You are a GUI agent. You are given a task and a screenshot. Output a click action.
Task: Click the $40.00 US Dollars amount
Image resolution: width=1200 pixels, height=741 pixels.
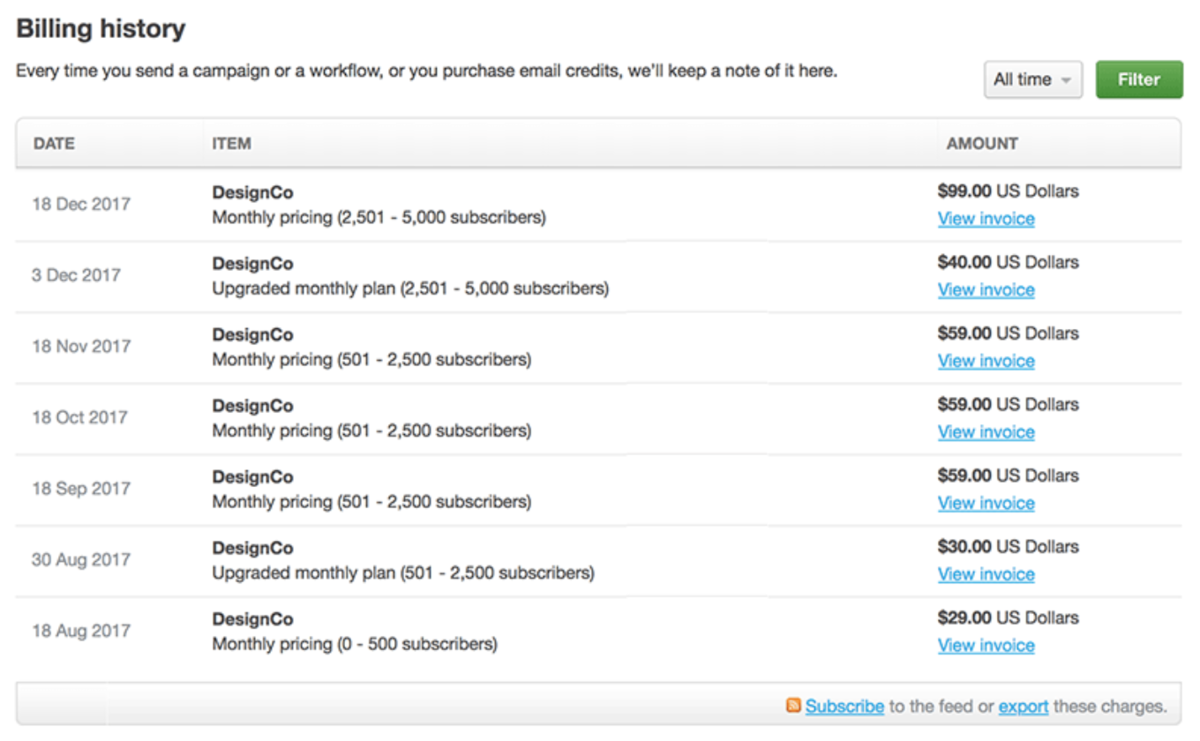click(x=1007, y=263)
